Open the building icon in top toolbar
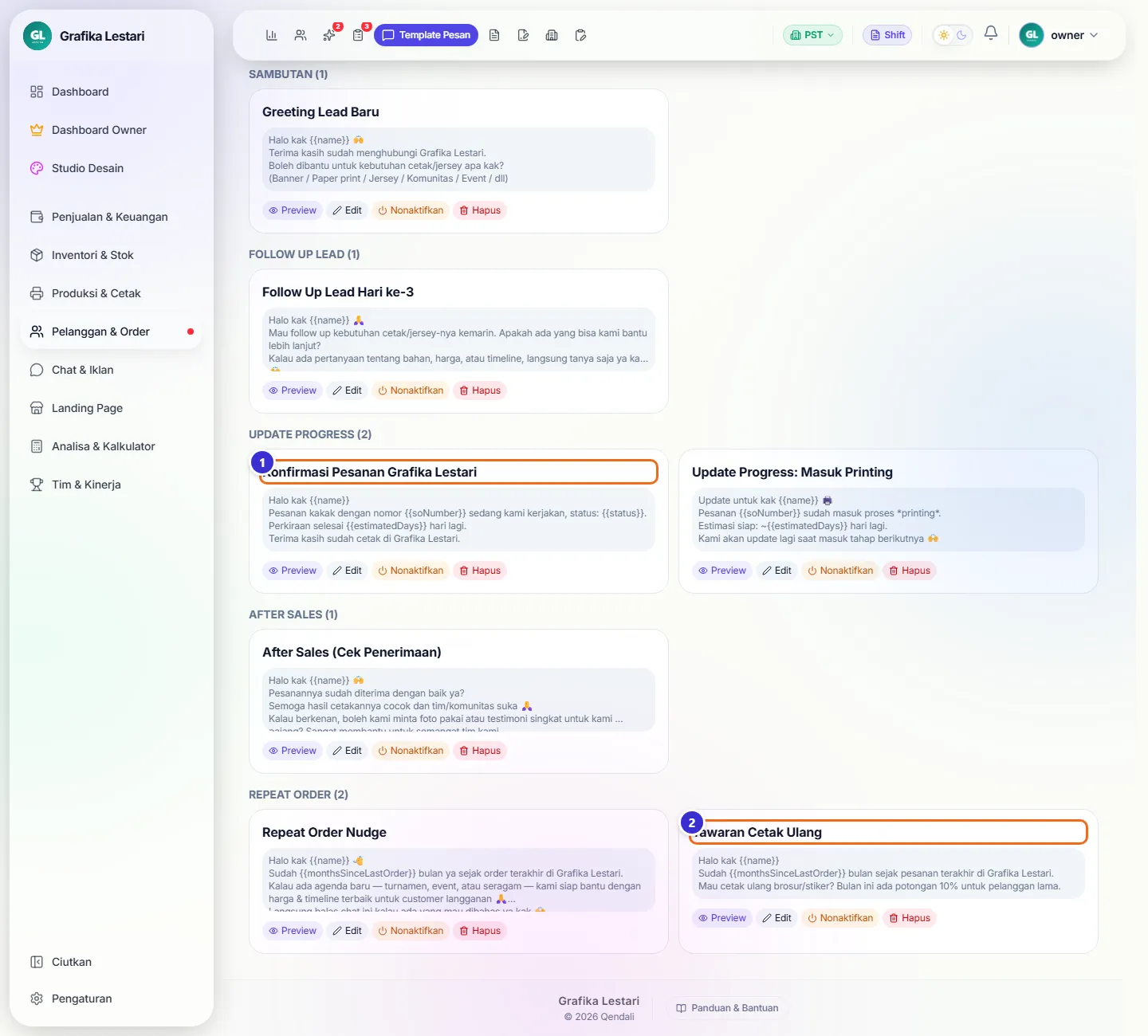 [552, 35]
